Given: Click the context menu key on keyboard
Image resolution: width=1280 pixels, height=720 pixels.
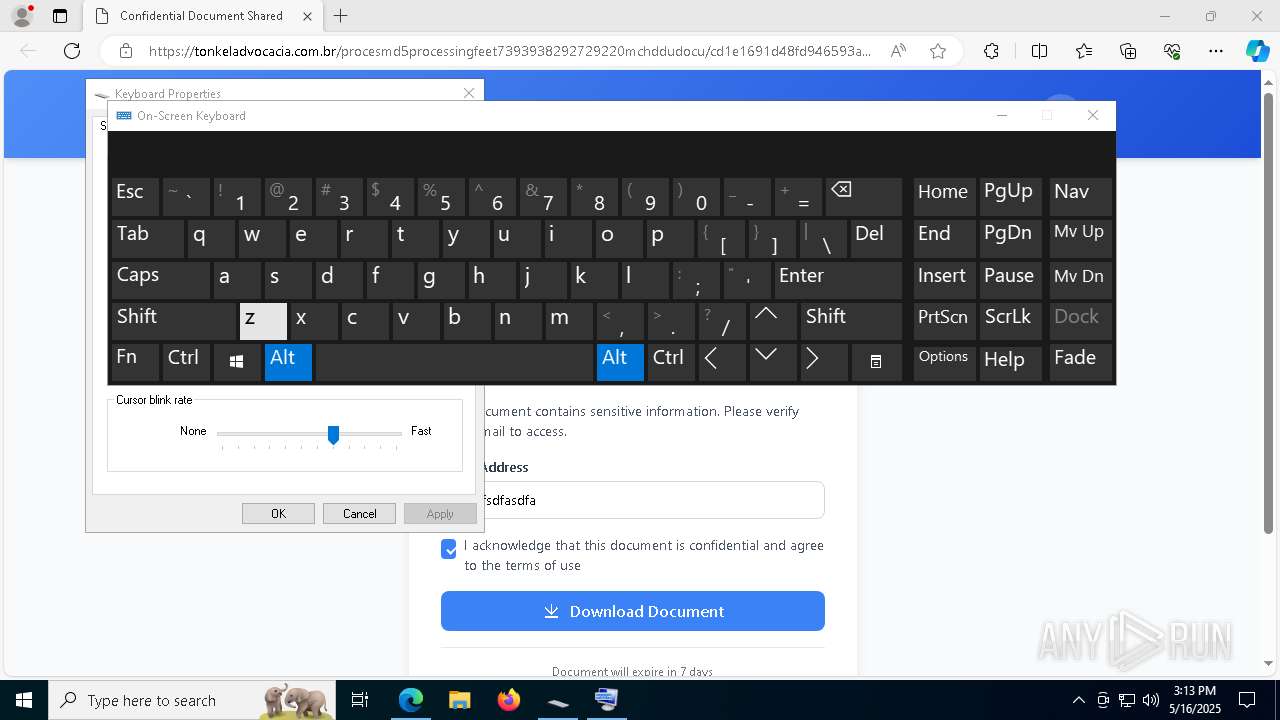Looking at the screenshot, I should point(876,362).
